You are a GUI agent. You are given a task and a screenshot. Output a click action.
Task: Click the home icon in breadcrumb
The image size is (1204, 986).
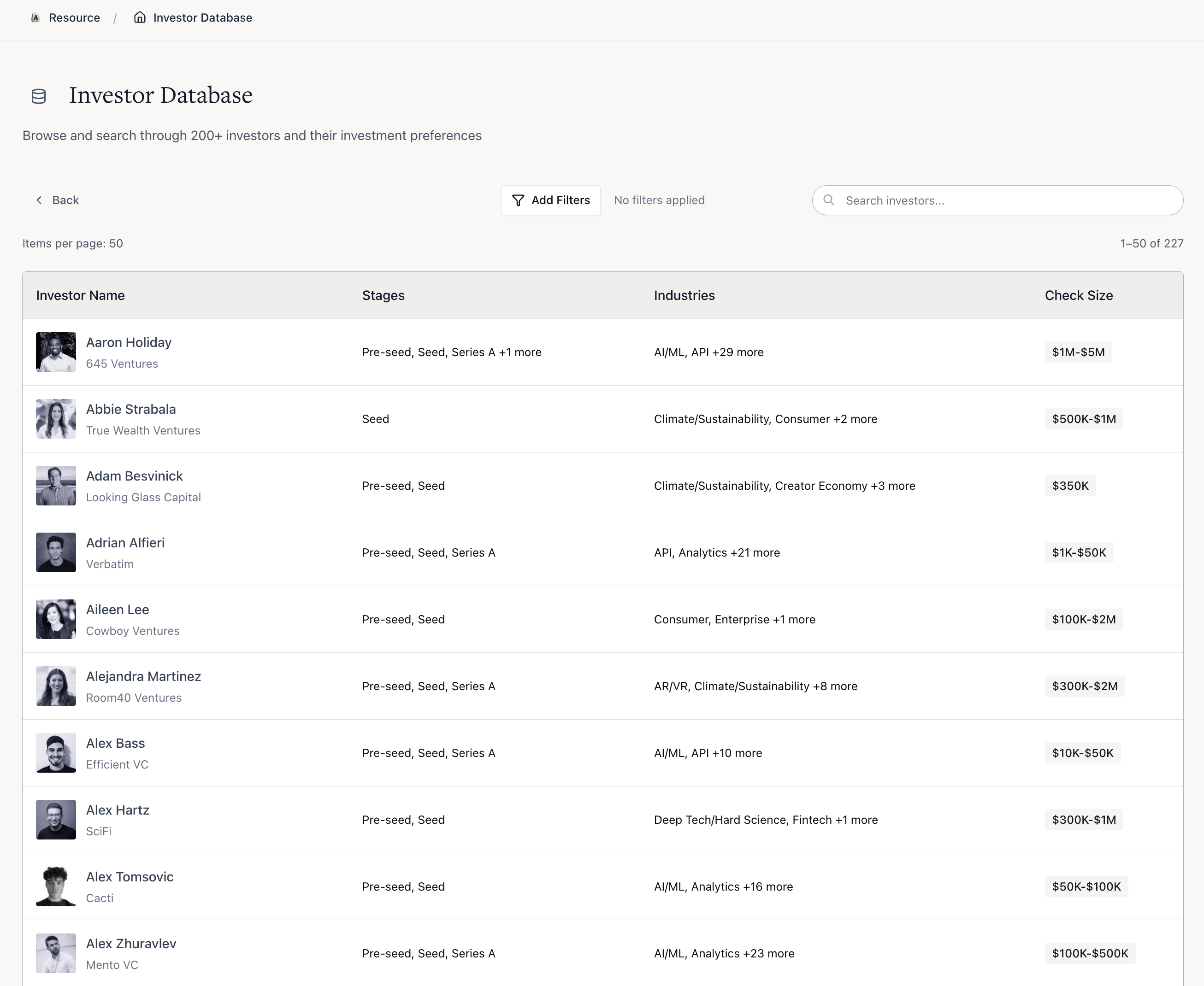140,17
